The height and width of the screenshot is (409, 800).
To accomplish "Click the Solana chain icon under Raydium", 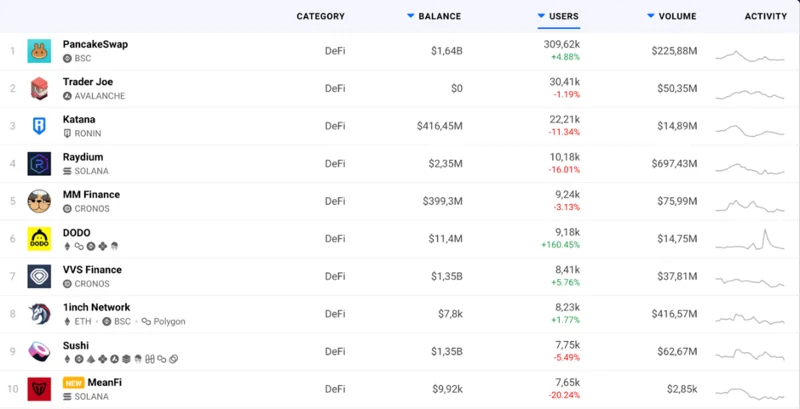I will [67, 171].
